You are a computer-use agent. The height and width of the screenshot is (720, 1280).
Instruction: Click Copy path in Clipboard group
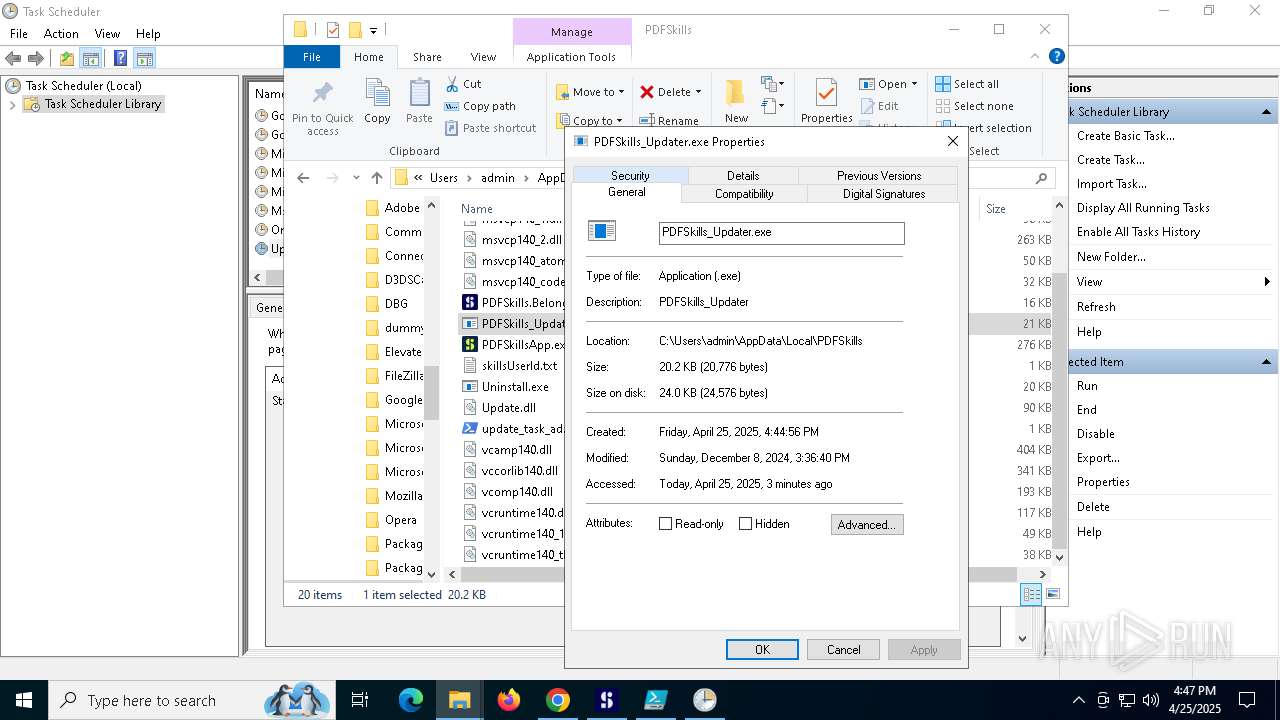point(480,106)
